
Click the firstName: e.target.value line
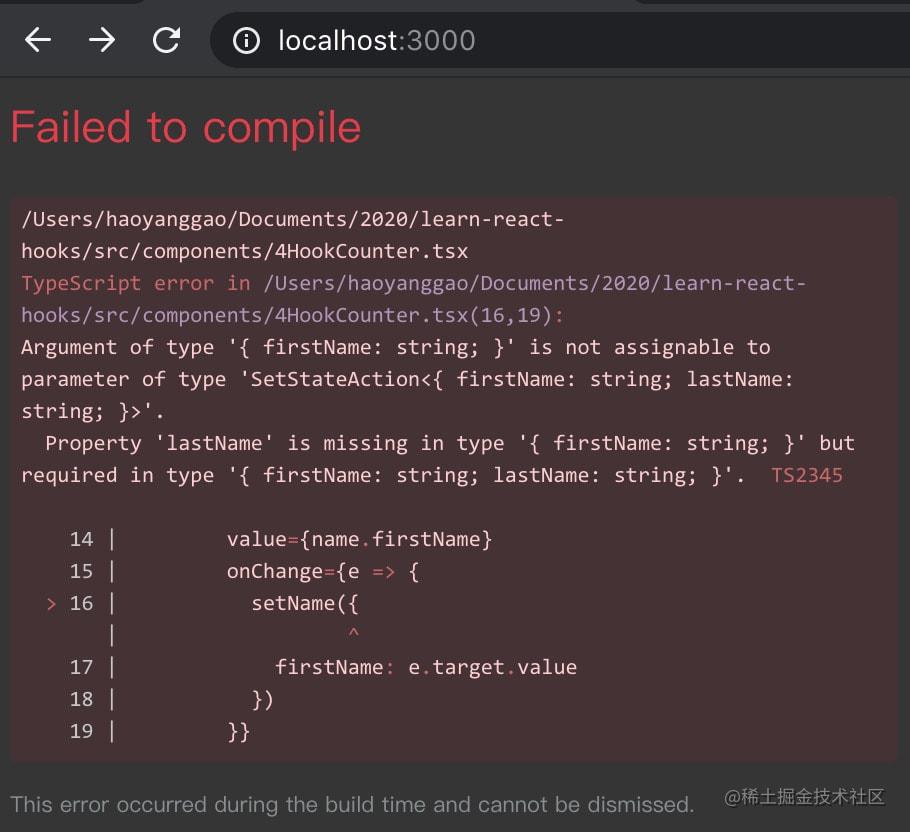click(x=426, y=667)
